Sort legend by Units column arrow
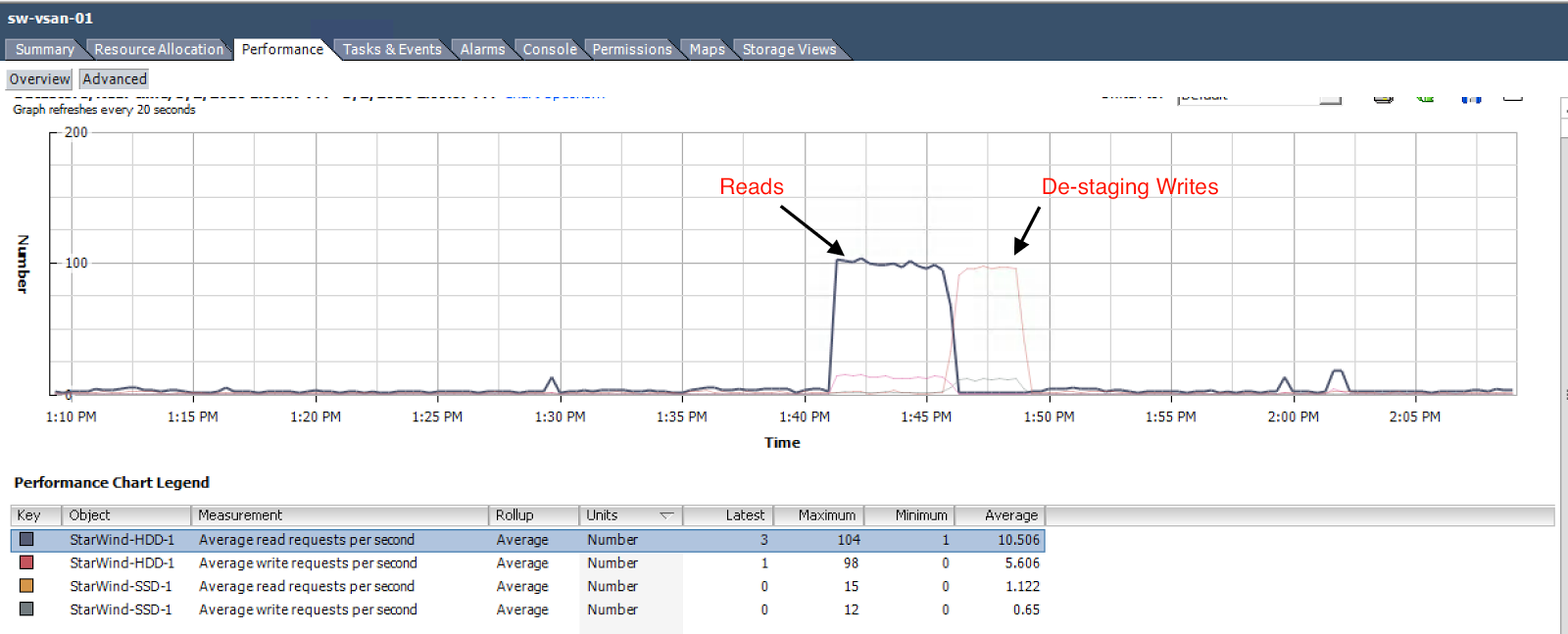 pos(666,515)
